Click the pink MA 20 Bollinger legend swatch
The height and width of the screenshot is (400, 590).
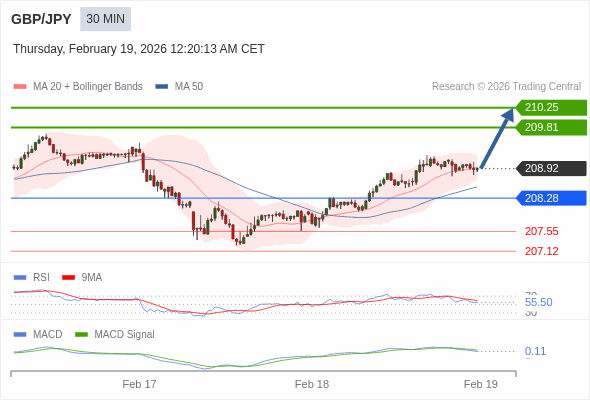coord(20,87)
